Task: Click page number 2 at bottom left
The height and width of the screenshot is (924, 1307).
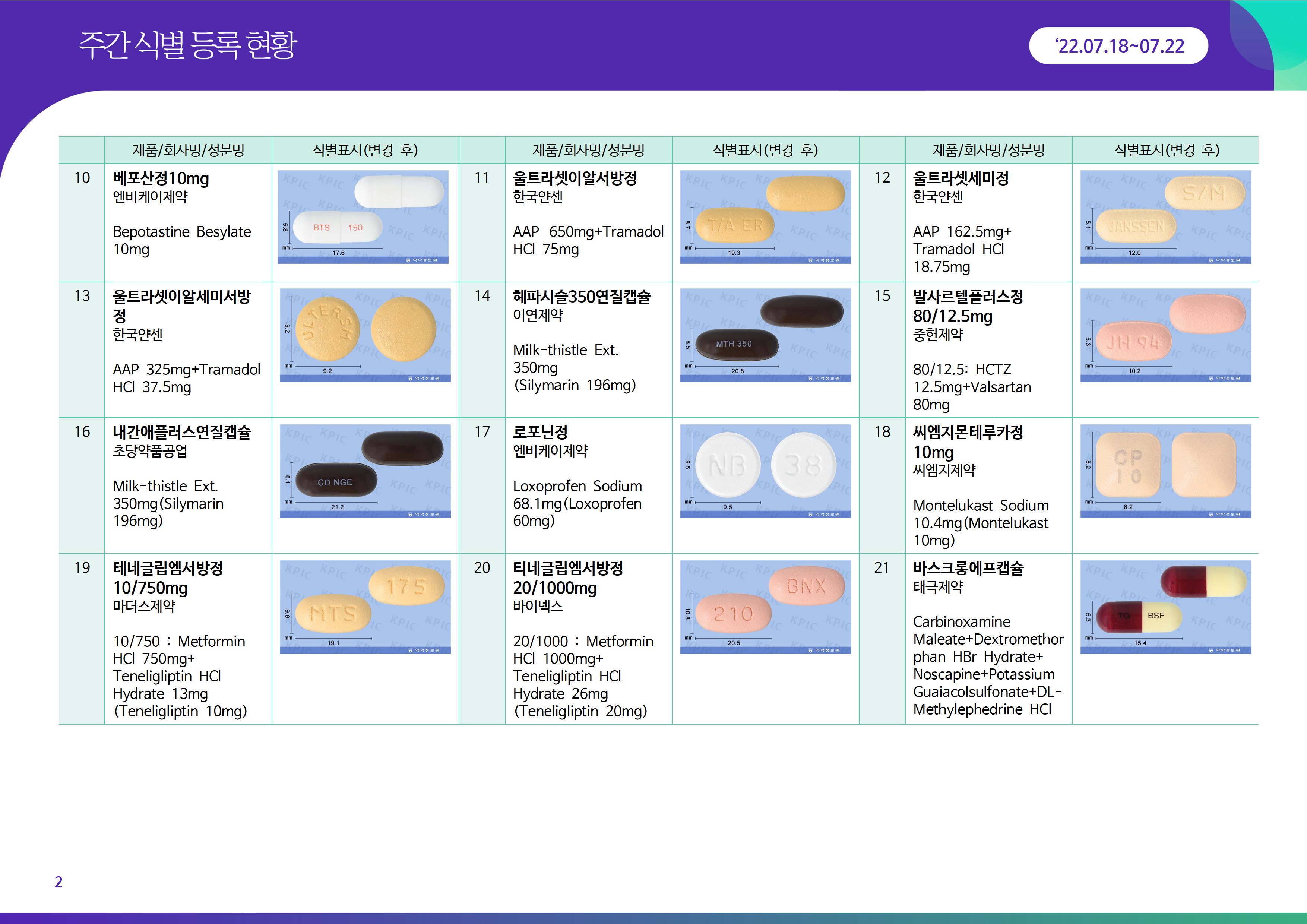Action: [58, 882]
